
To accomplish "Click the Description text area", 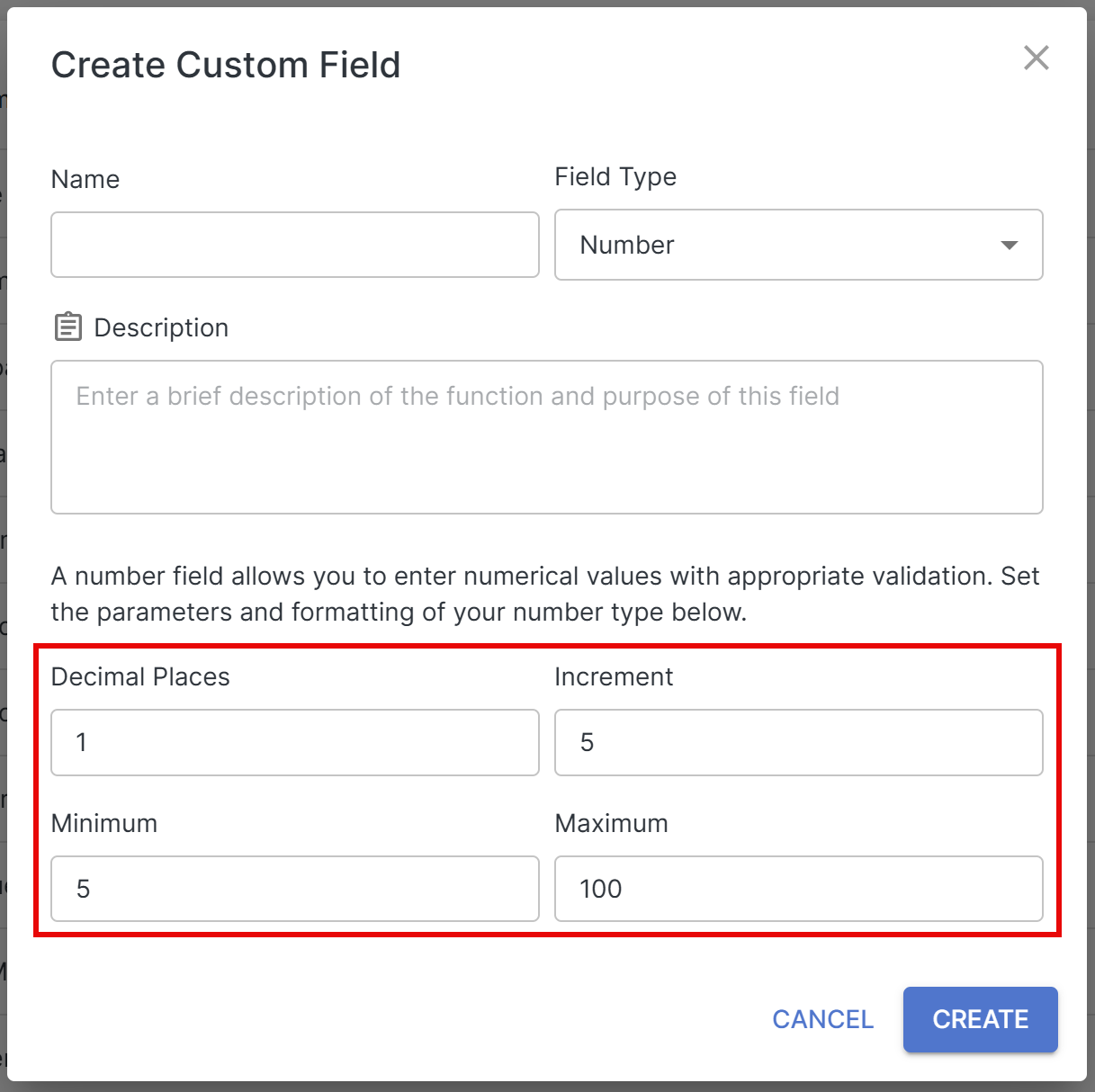I will (x=546, y=436).
